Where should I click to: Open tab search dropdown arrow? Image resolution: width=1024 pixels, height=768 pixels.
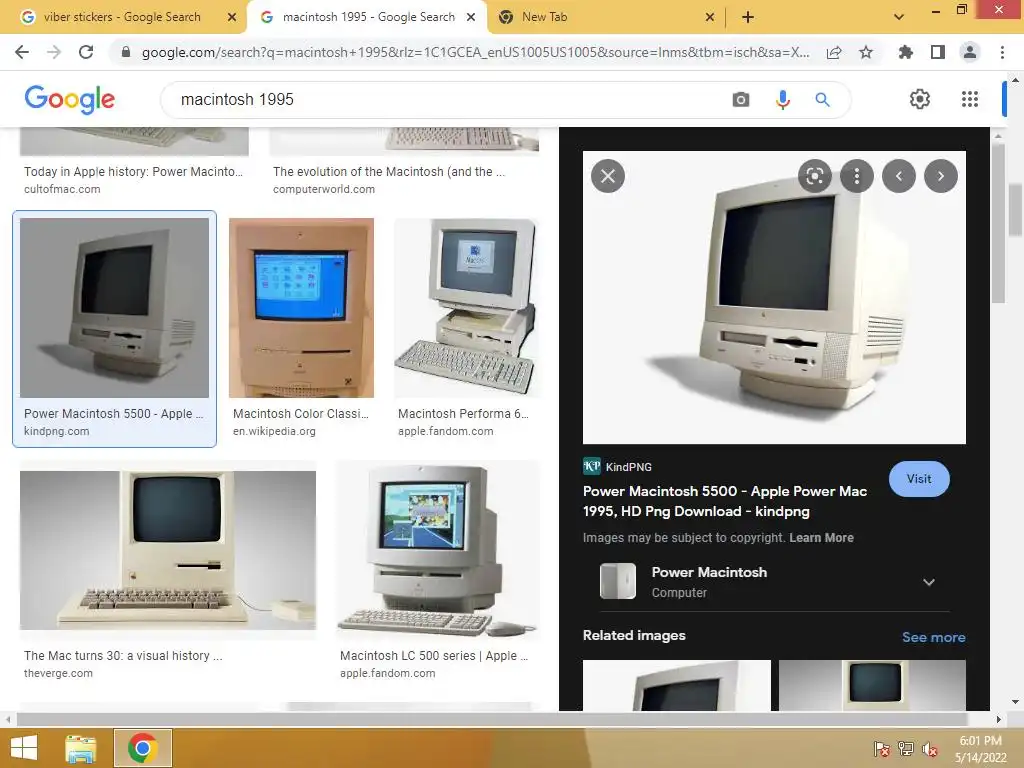click(x=899, y=17)
